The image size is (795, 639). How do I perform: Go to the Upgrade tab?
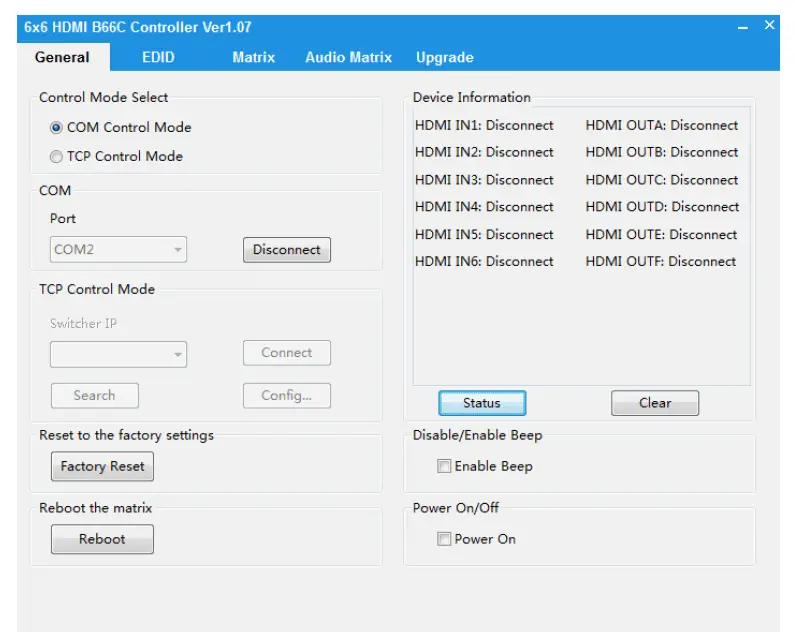pyautogui.click(x=445, y=57)
